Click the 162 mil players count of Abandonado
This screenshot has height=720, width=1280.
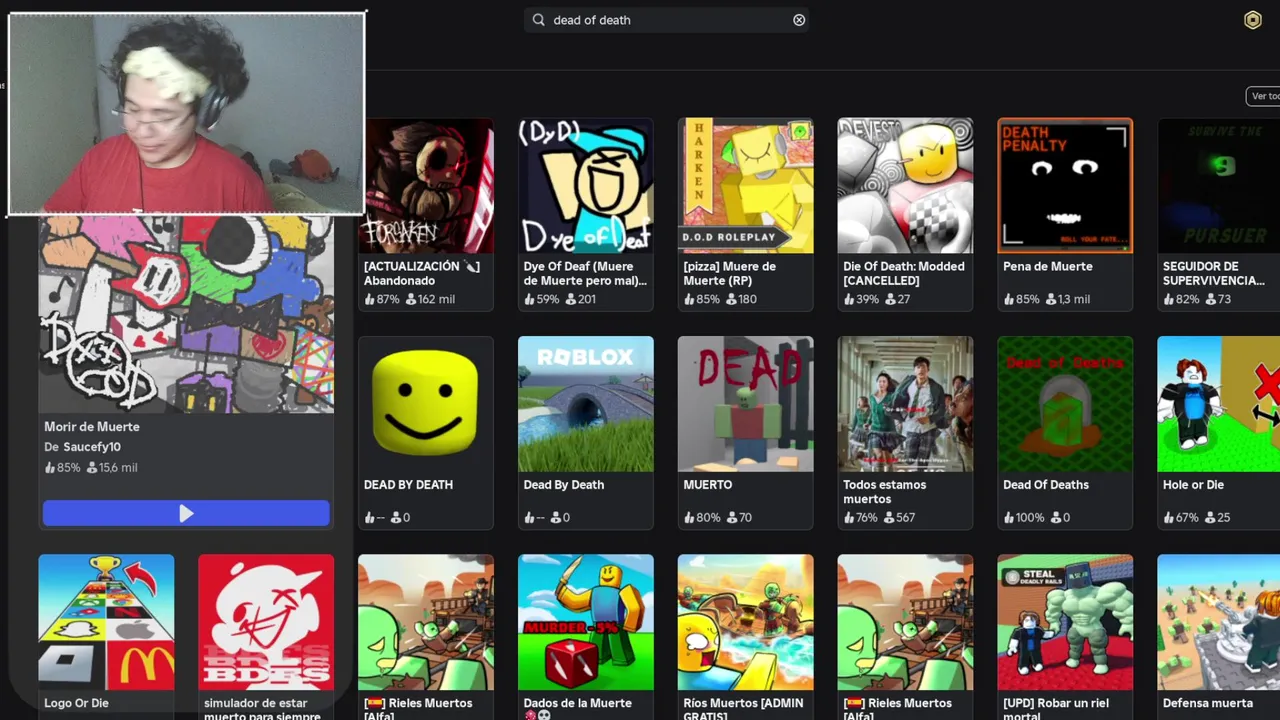click(430, 299)
